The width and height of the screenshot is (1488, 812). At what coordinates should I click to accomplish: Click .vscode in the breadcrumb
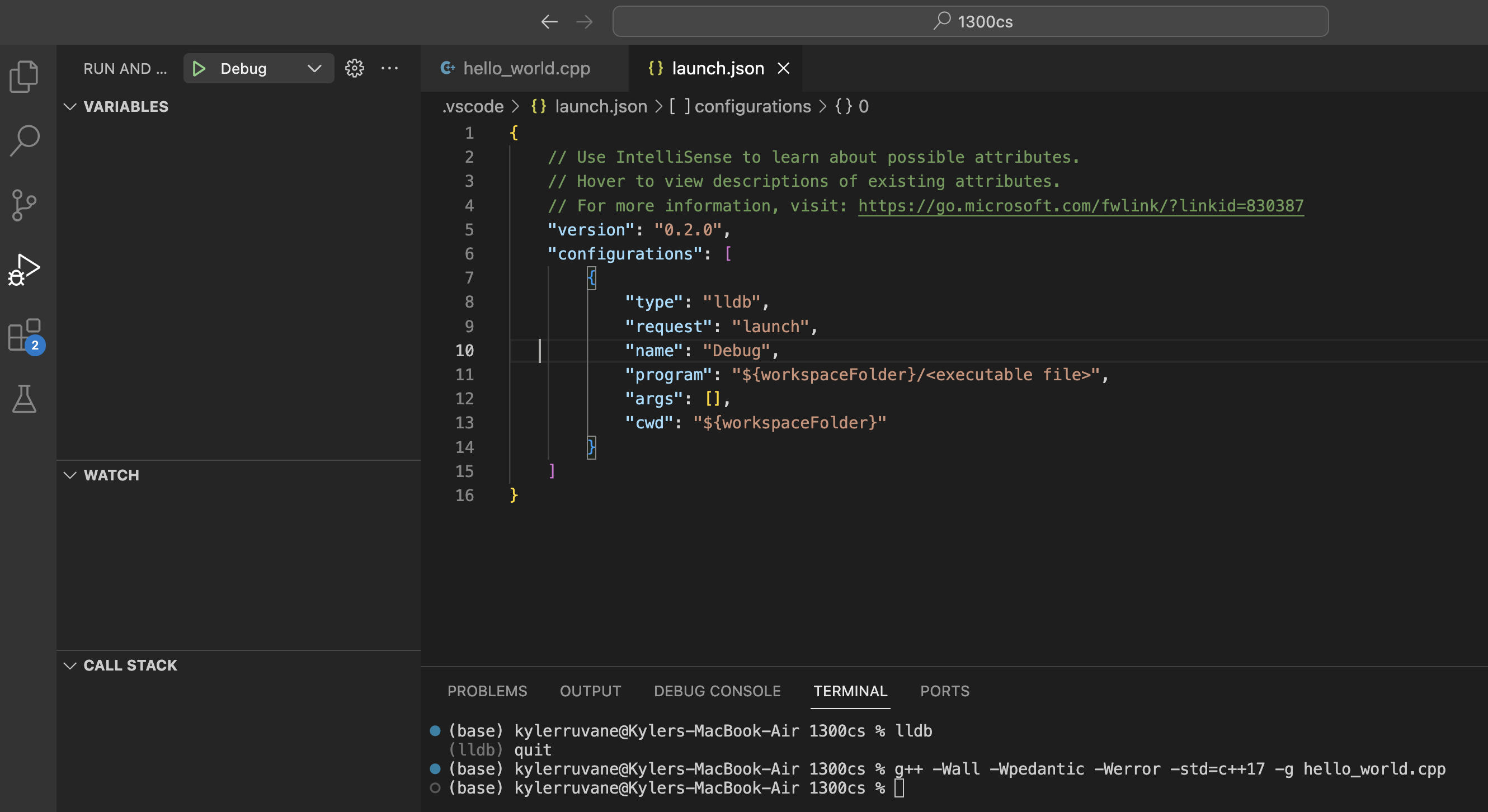tap(473, 106)
